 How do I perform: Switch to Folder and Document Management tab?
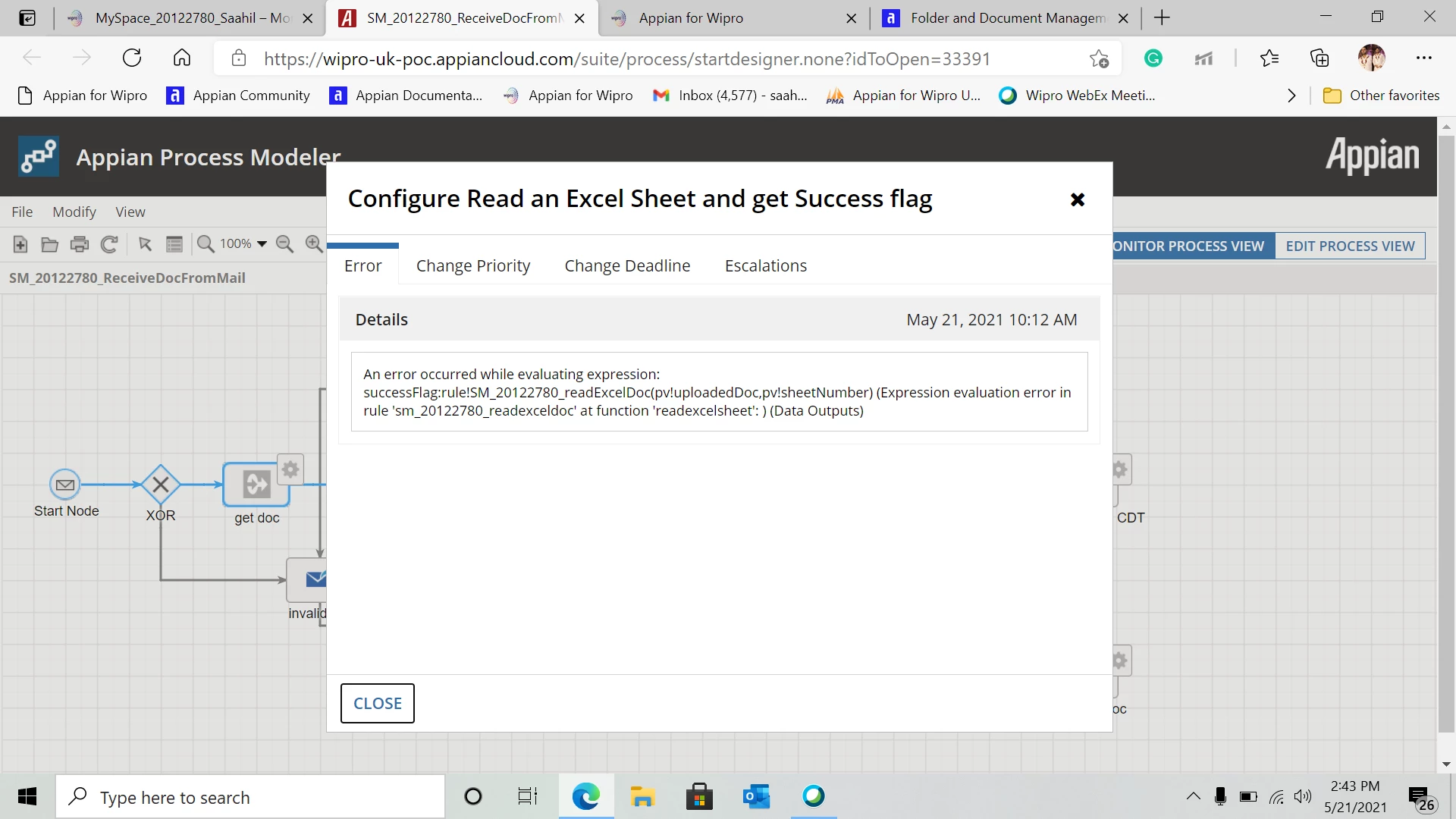click(x=1006, y=18)
